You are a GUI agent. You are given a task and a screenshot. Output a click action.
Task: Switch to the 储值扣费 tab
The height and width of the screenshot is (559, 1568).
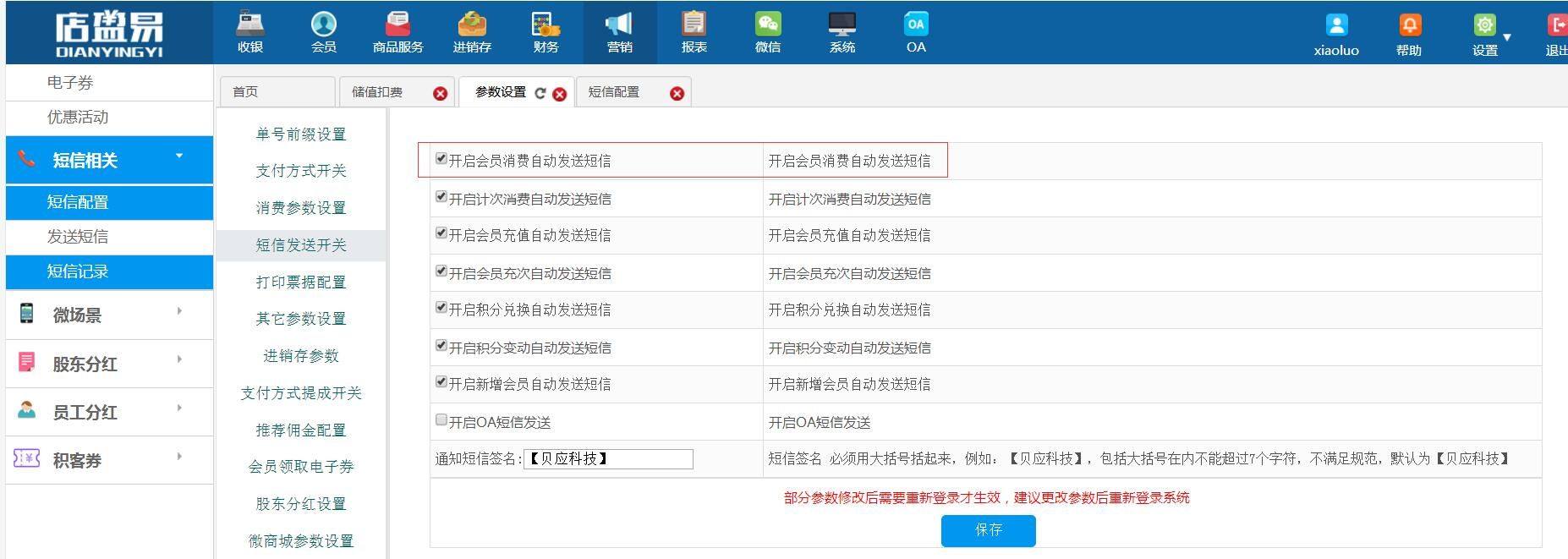[x=377, y=91]
